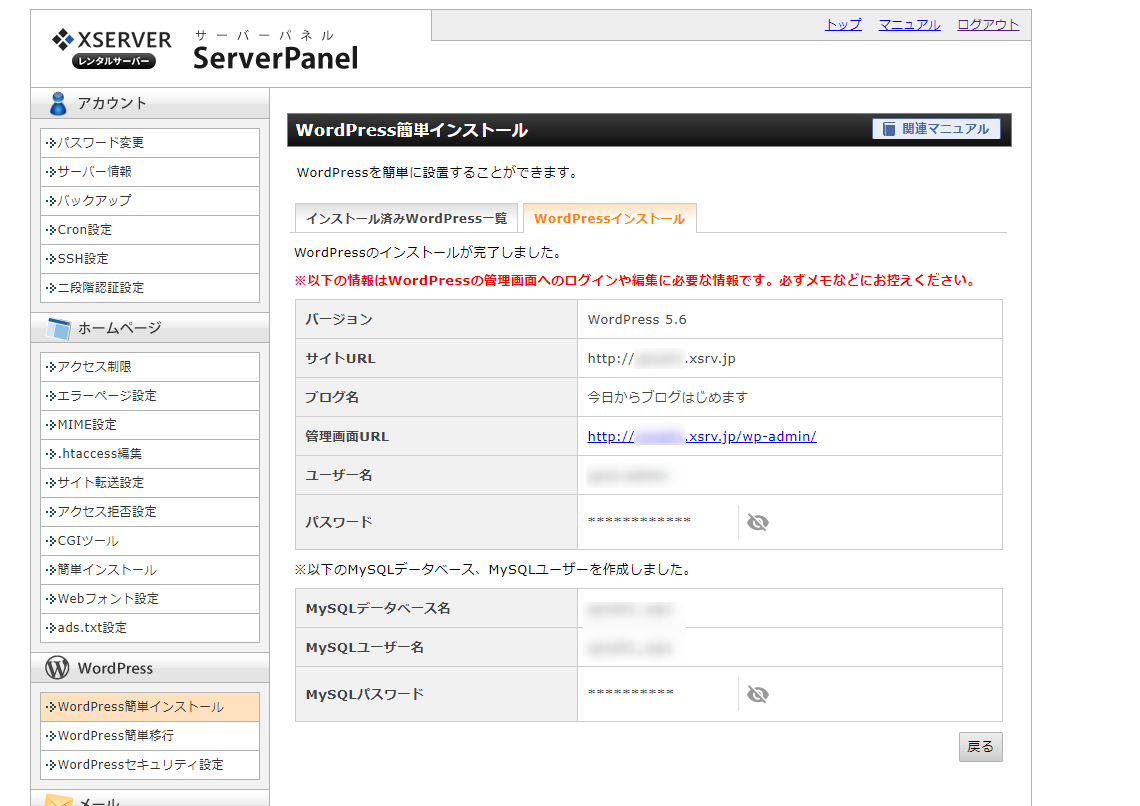Select 二段階認証設定 in the sidebar
The height and width of the screenshot is (806, 1140).
pyautogui.click(x=150, y=288)
